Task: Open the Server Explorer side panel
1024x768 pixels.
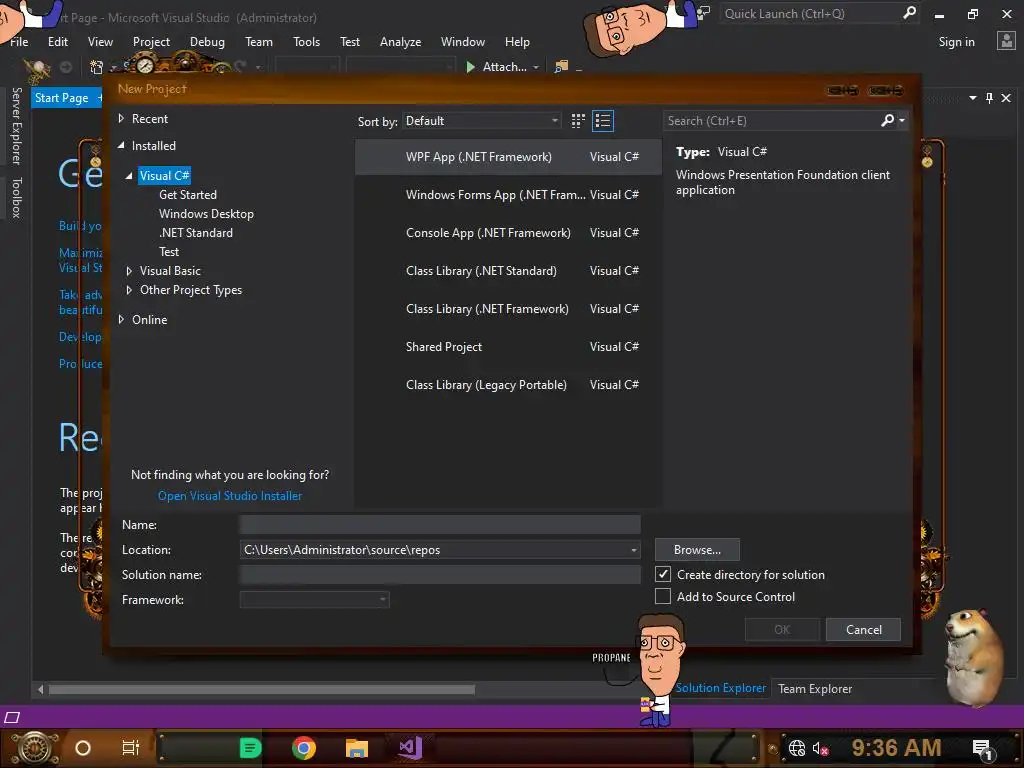Action: 17,126
